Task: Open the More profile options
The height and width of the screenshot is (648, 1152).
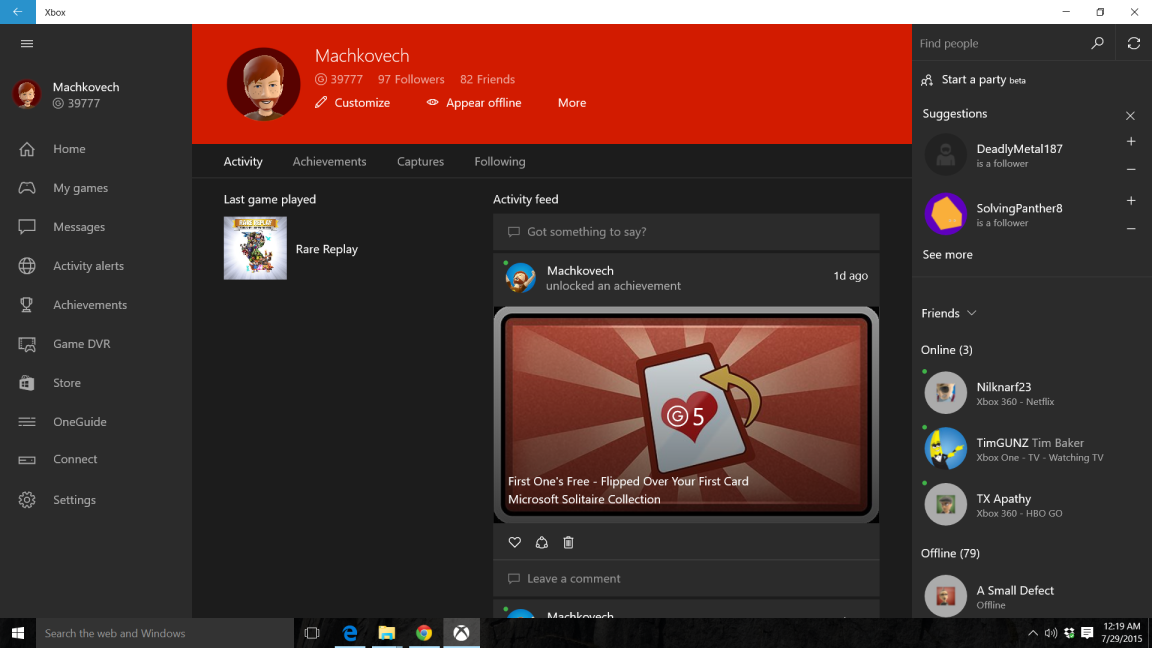Action: (x=571, y=102)
